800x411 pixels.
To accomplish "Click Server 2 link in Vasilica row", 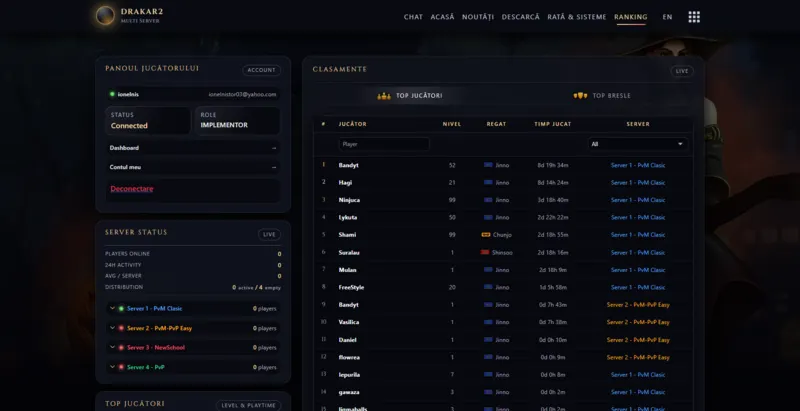I will [638, 322].
